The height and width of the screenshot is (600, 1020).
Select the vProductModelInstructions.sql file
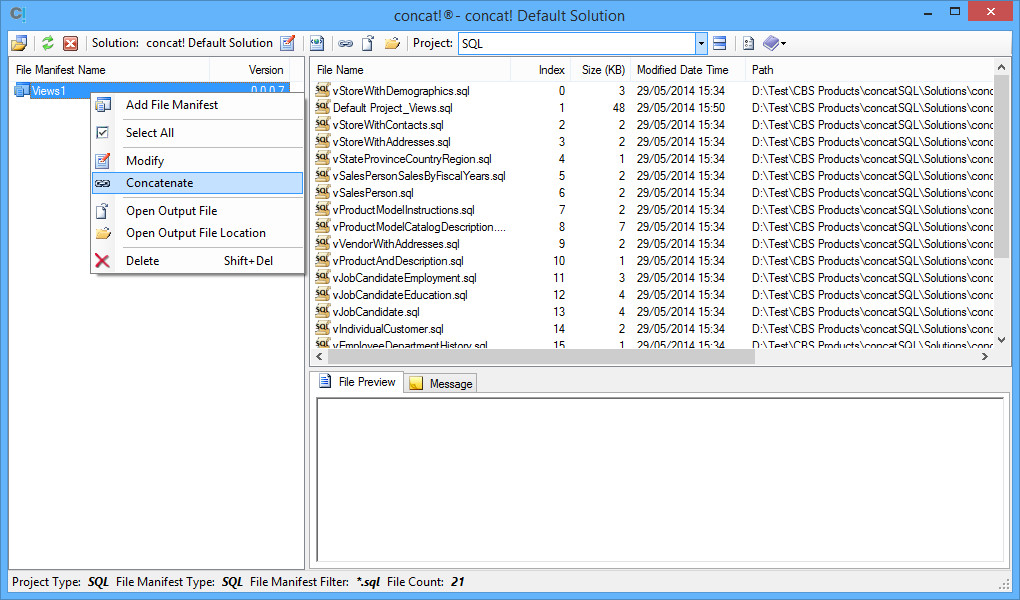403,210
